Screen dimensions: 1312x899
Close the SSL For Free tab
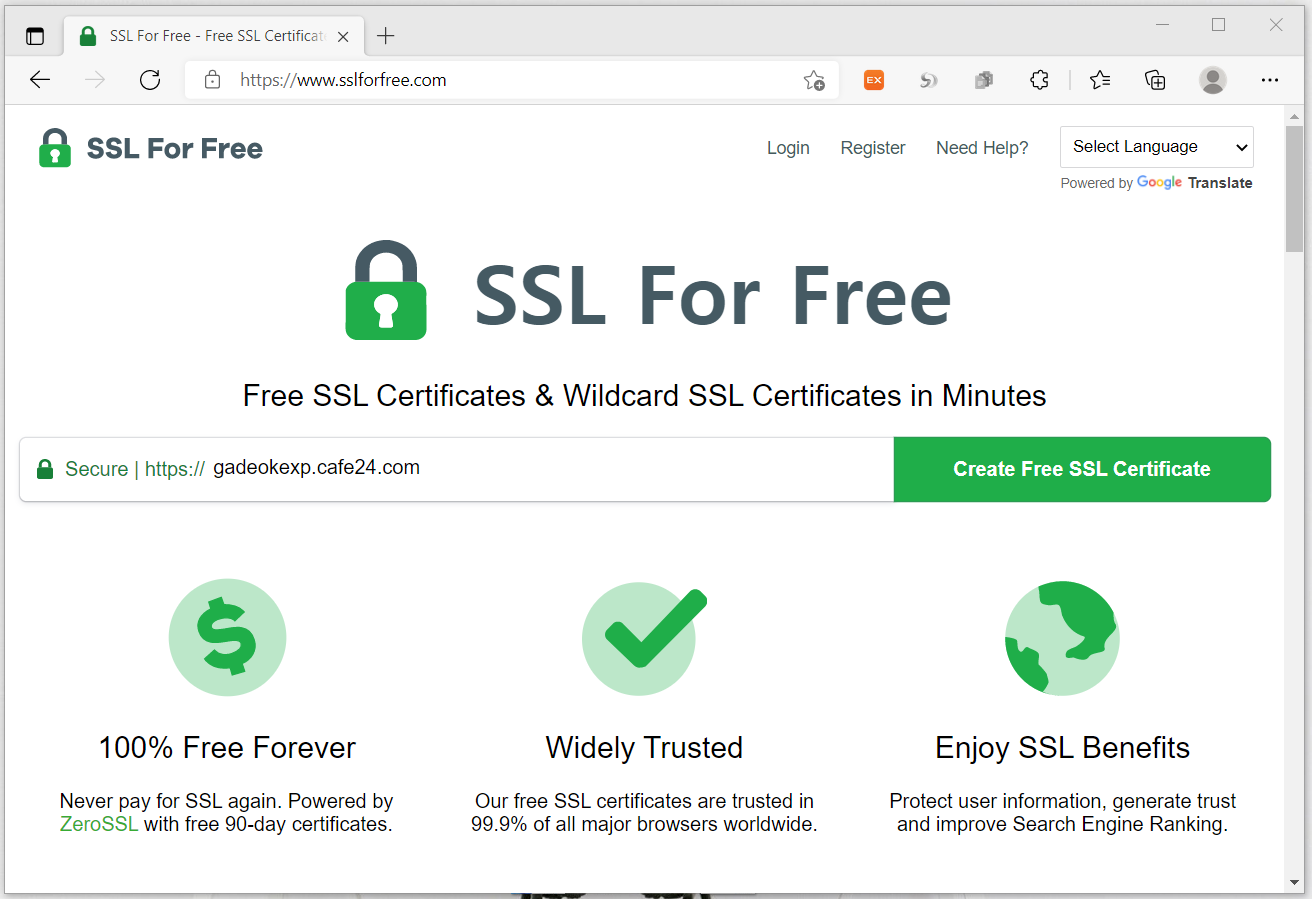343,36
